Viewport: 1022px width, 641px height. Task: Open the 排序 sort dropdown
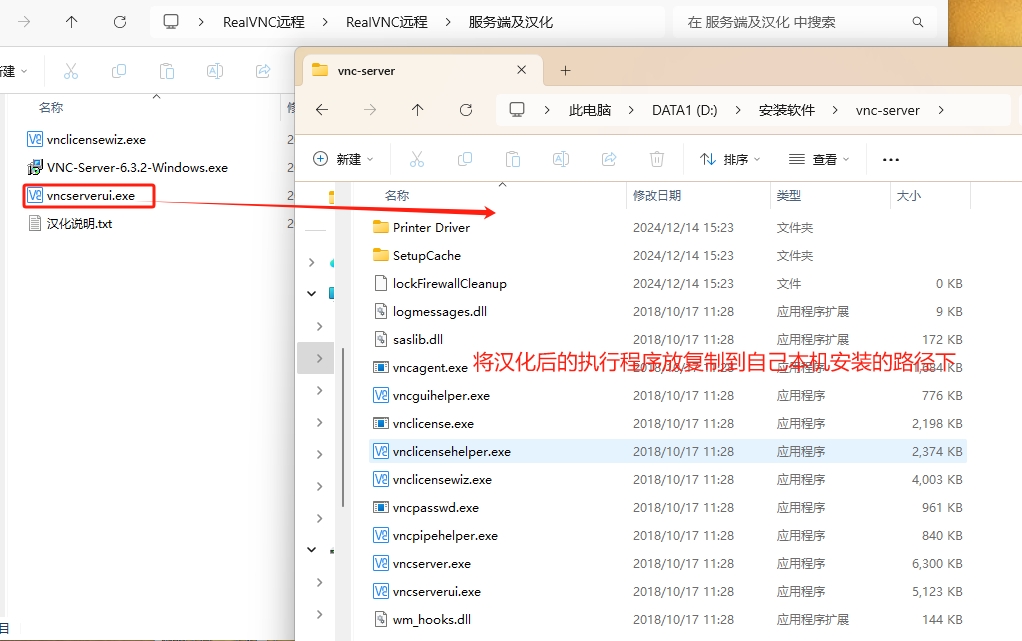[x=730, y=159]
